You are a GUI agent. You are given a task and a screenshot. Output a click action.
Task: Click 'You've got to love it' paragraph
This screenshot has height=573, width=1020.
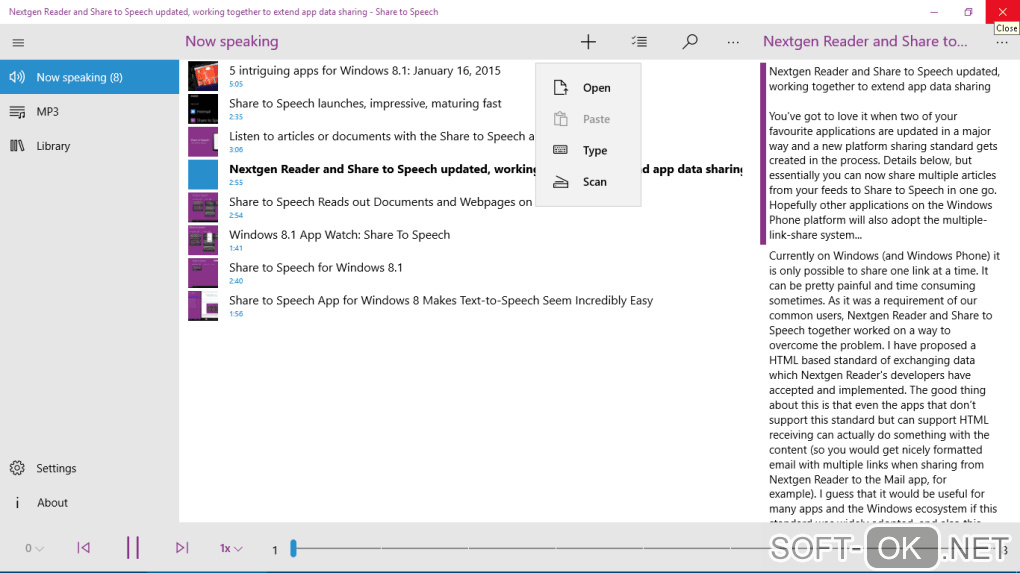883,176
